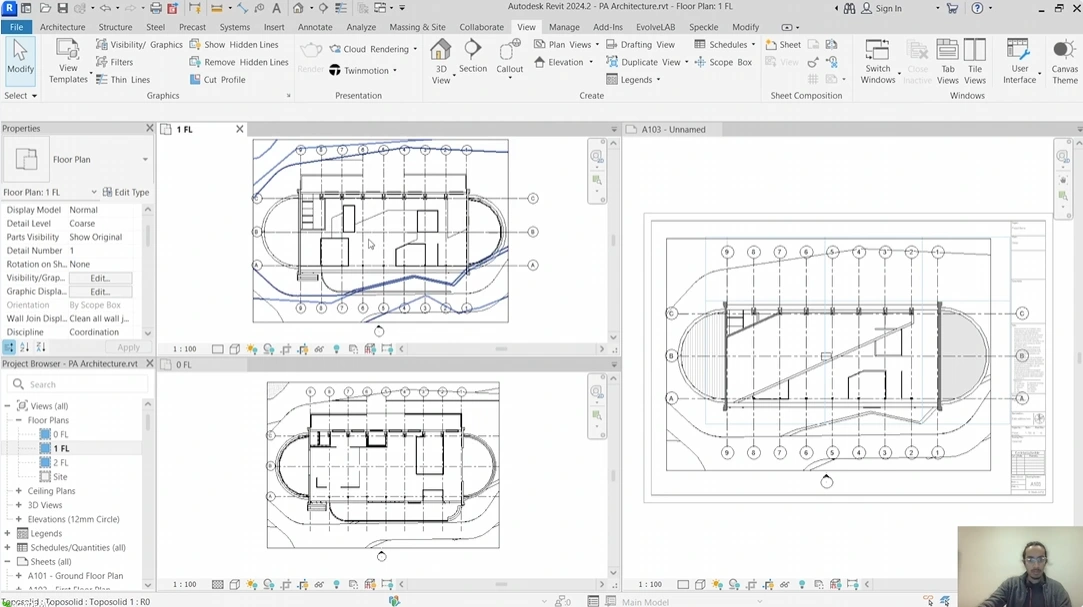The image size is (1083, 607).
Task: Click the Edit Type button
Action: tap(126, 192)
